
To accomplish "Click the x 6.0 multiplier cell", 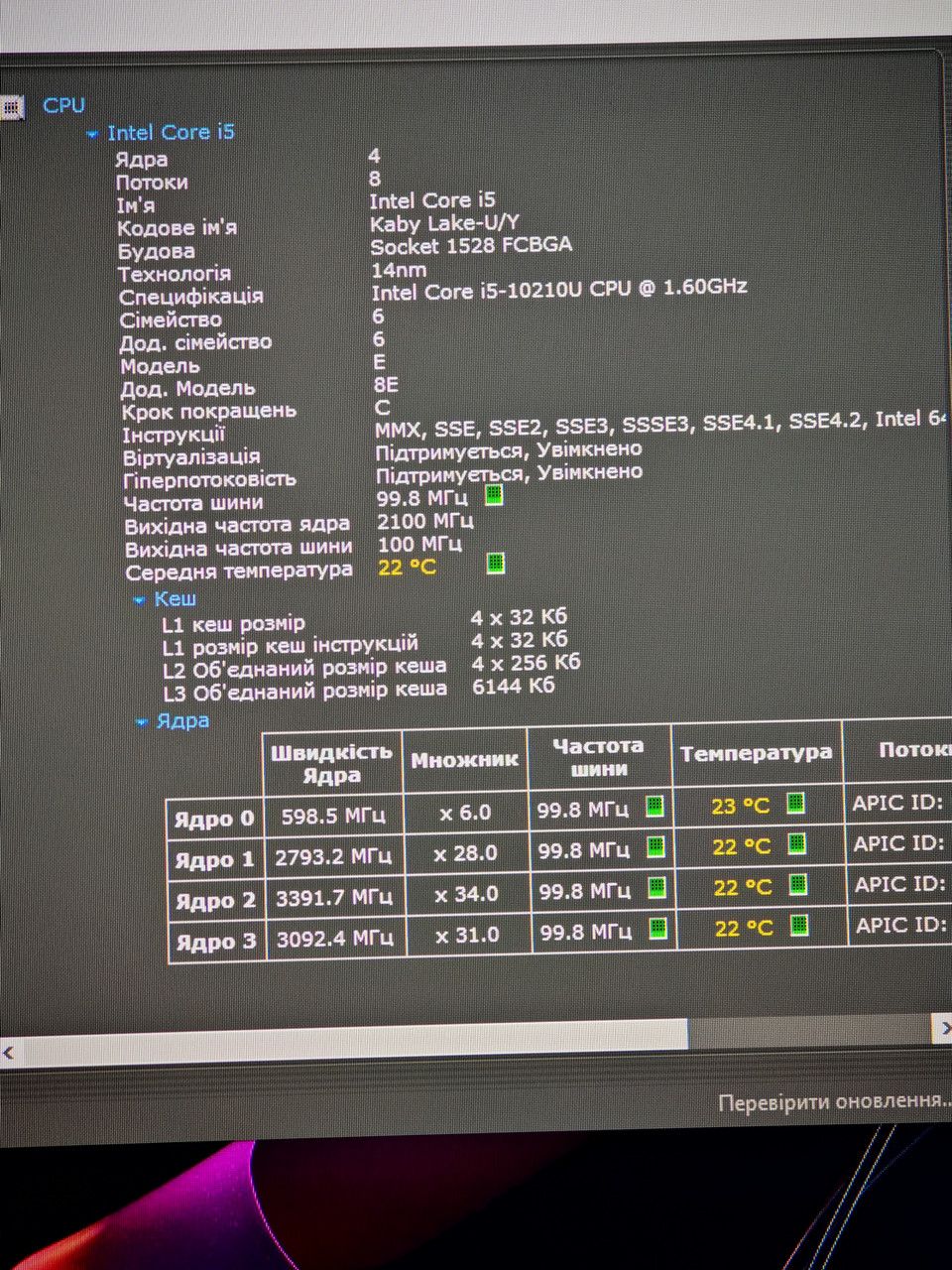I will [465, 813].
